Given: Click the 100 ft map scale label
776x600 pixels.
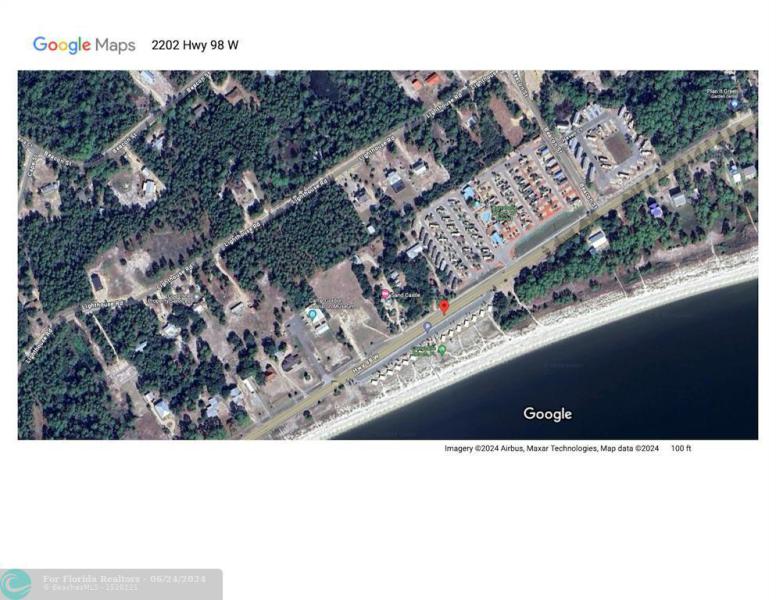Looking at the screenshot, I should tap(681, 449).
